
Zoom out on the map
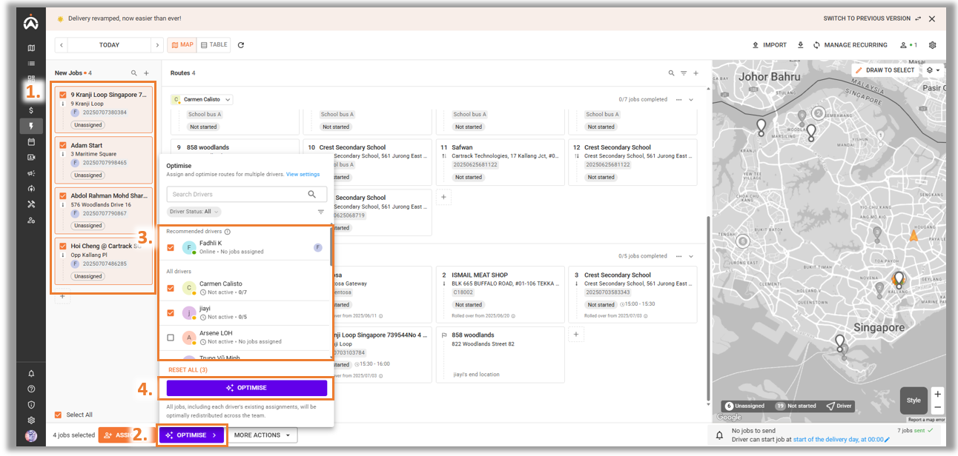tap(938, 408)
